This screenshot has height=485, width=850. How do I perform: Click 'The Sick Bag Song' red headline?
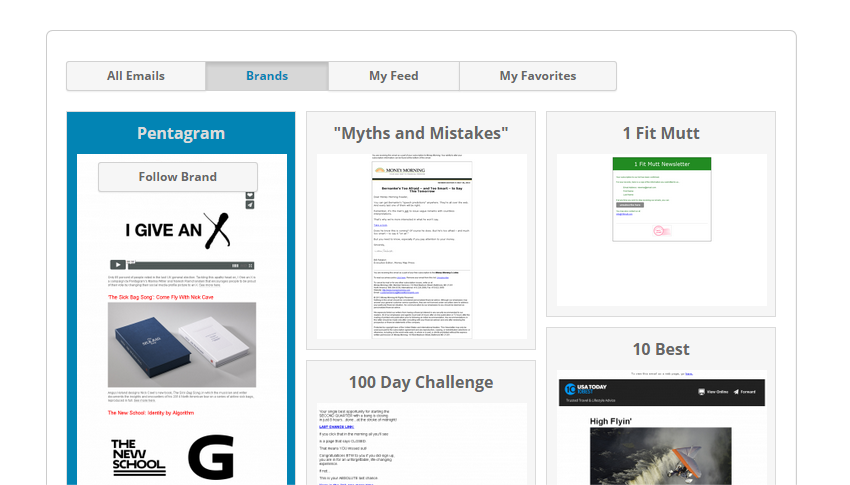click(160, 297)
